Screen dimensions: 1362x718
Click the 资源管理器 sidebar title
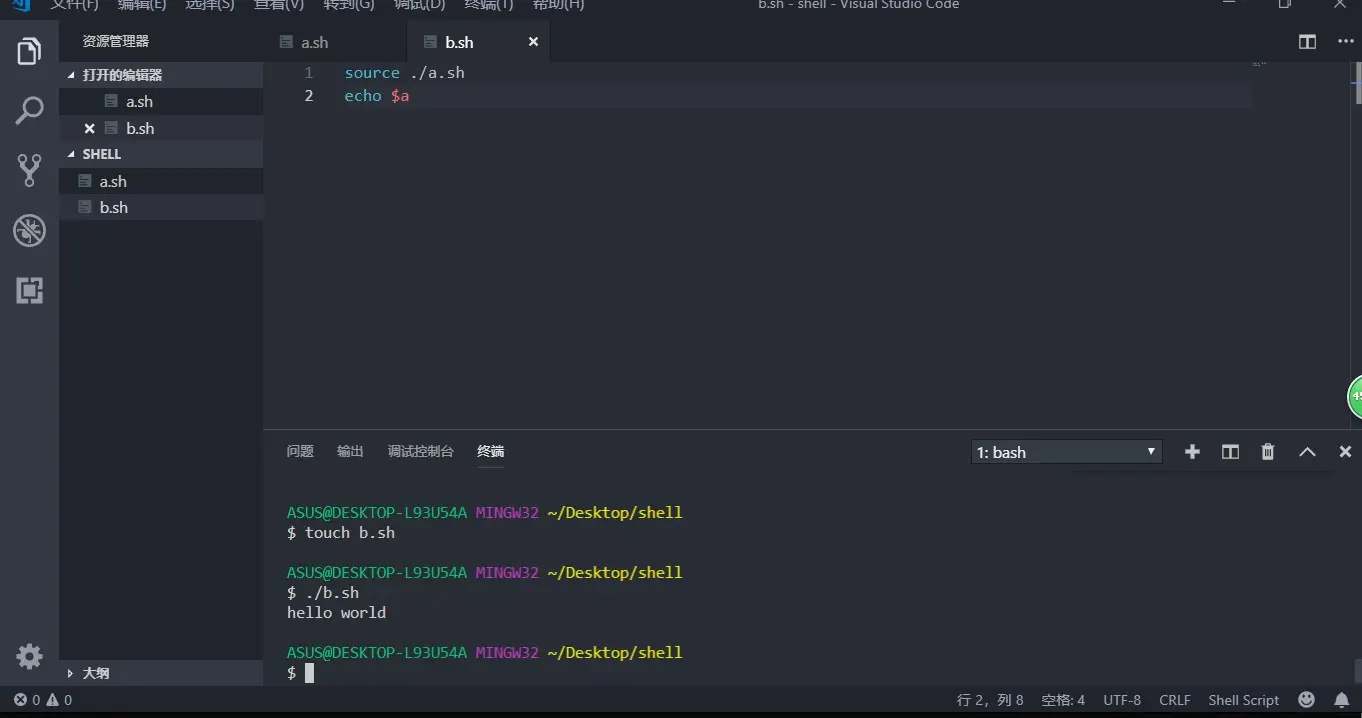(x=116, y=41)
